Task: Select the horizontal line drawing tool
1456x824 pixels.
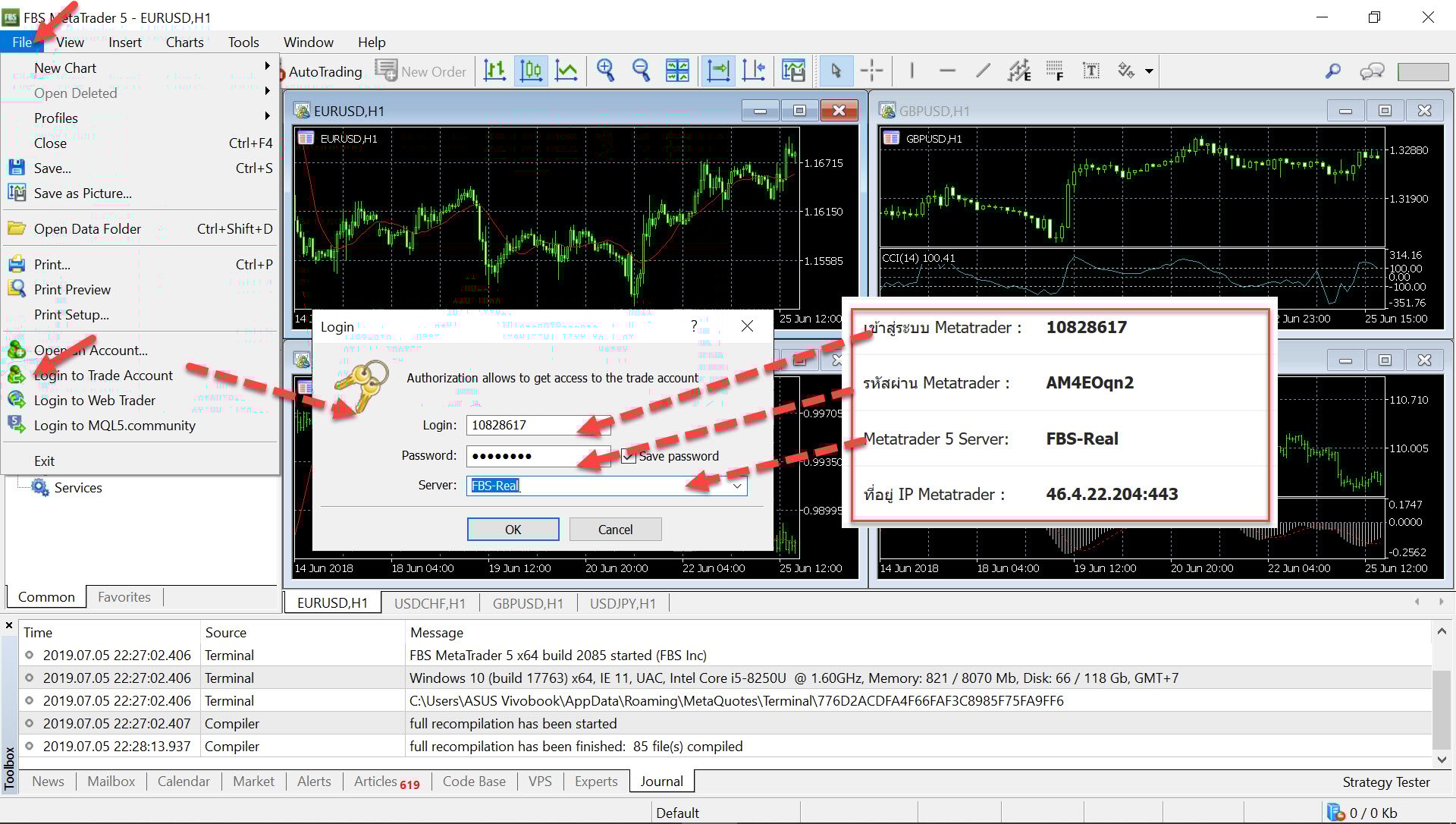Action: (x=947, y=71)
